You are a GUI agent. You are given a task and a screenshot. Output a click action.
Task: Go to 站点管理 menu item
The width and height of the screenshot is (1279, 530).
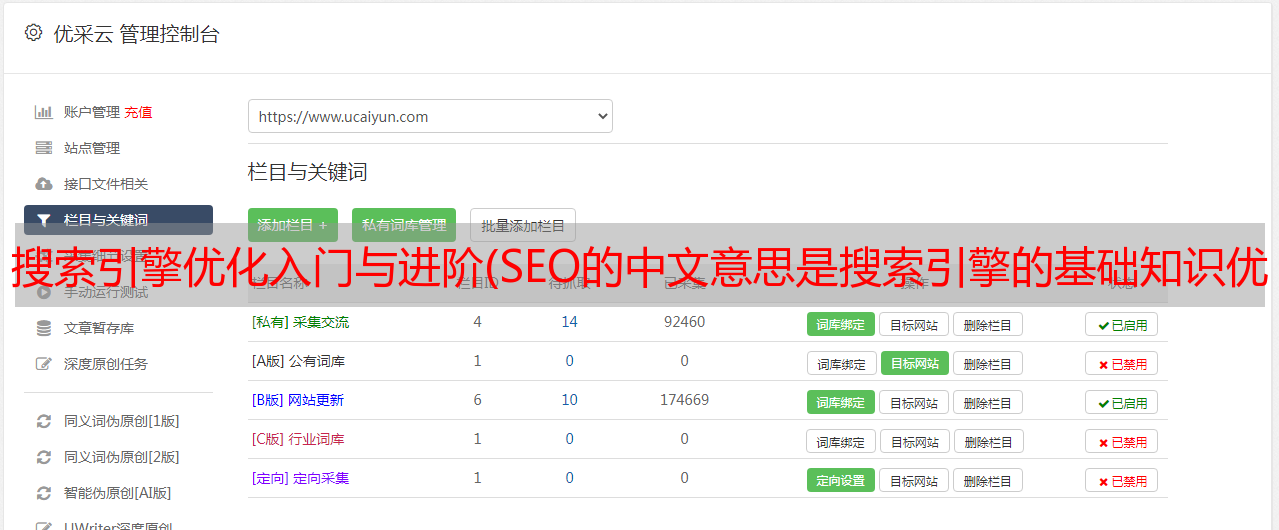click(x=92, y=148)
